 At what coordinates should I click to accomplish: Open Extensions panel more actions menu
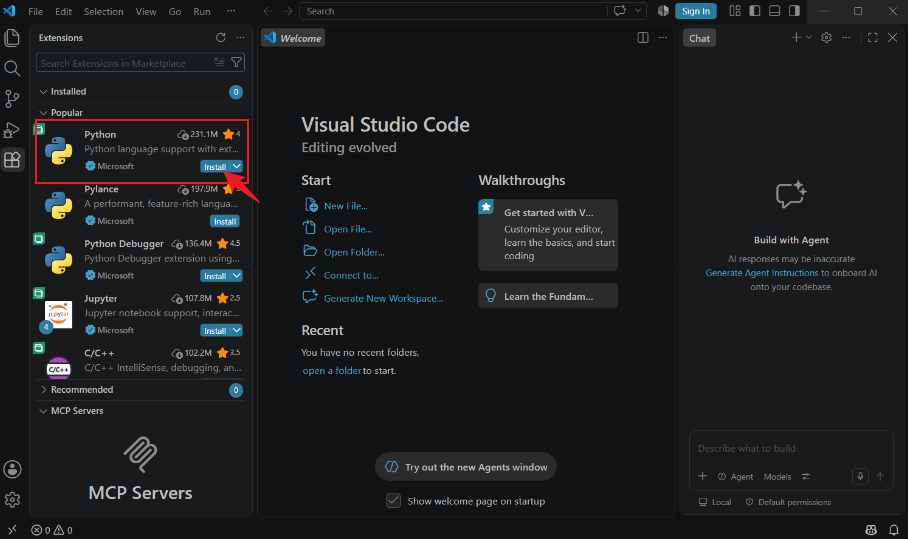(x=240, y=38)
